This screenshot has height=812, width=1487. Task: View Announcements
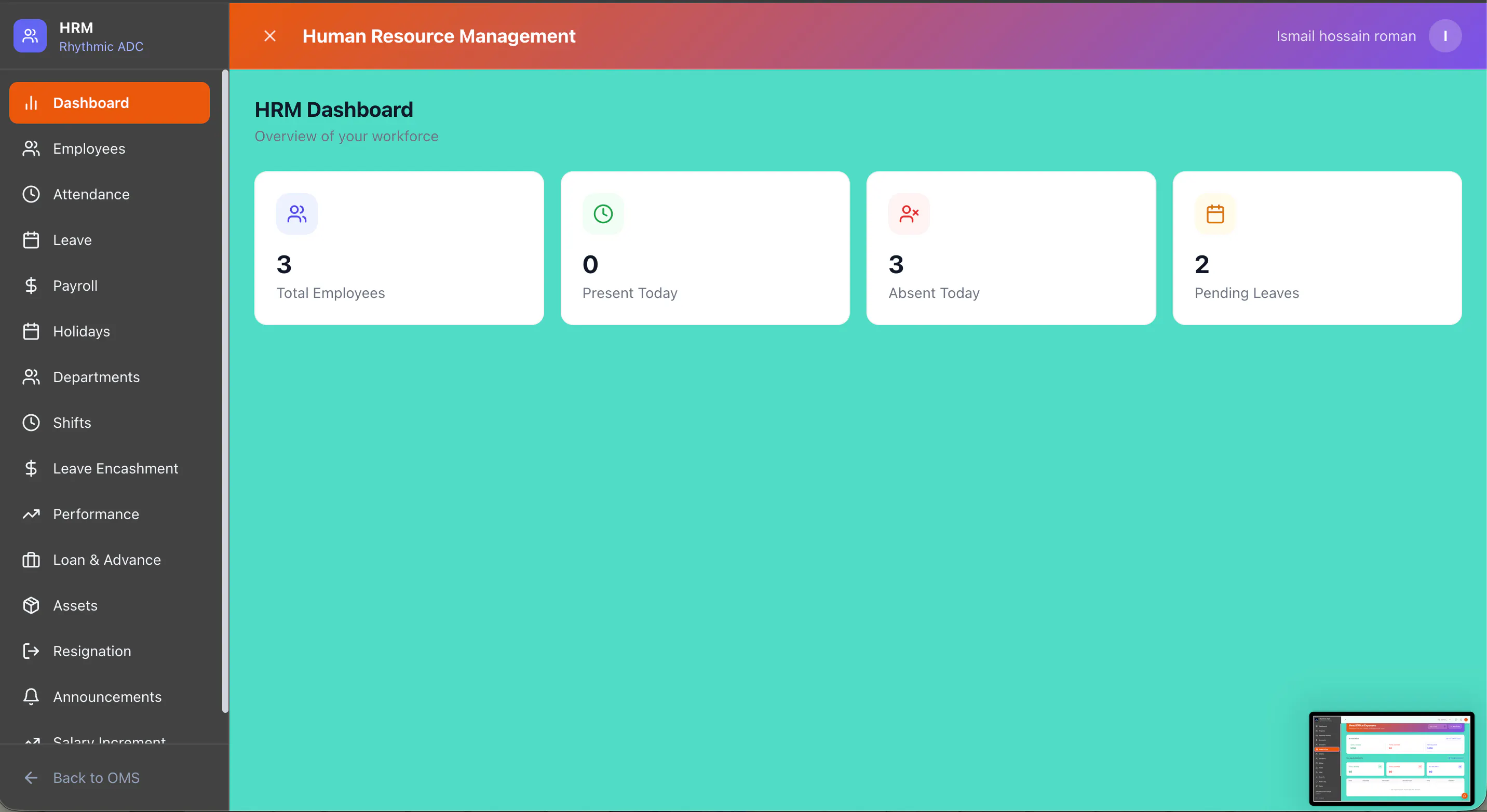[109, 697]
